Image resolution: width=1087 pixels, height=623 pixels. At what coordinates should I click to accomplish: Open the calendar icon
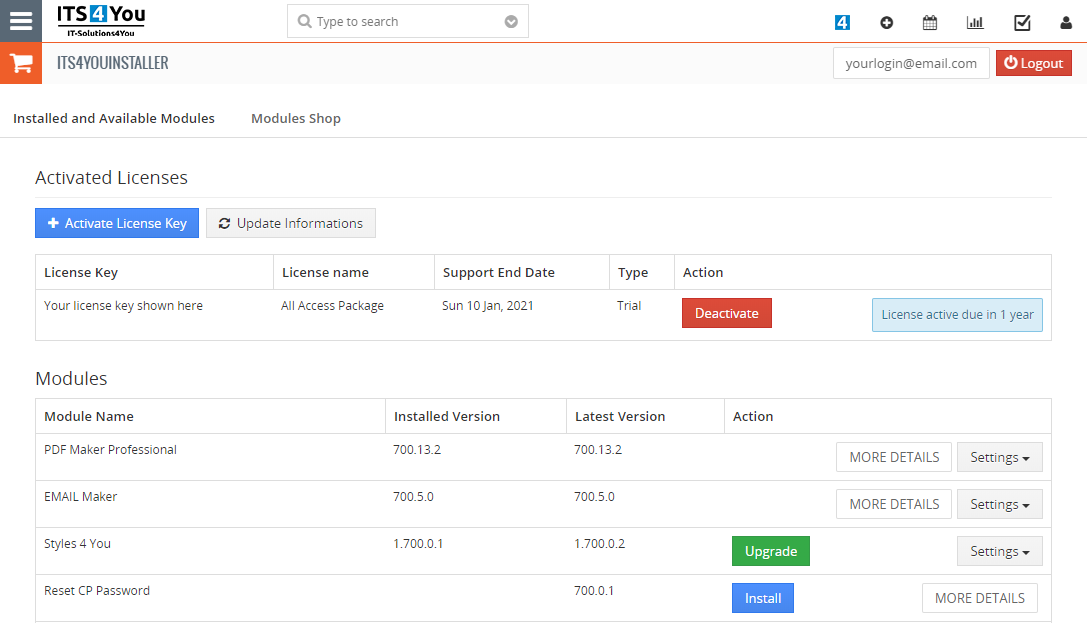[930, 22]
